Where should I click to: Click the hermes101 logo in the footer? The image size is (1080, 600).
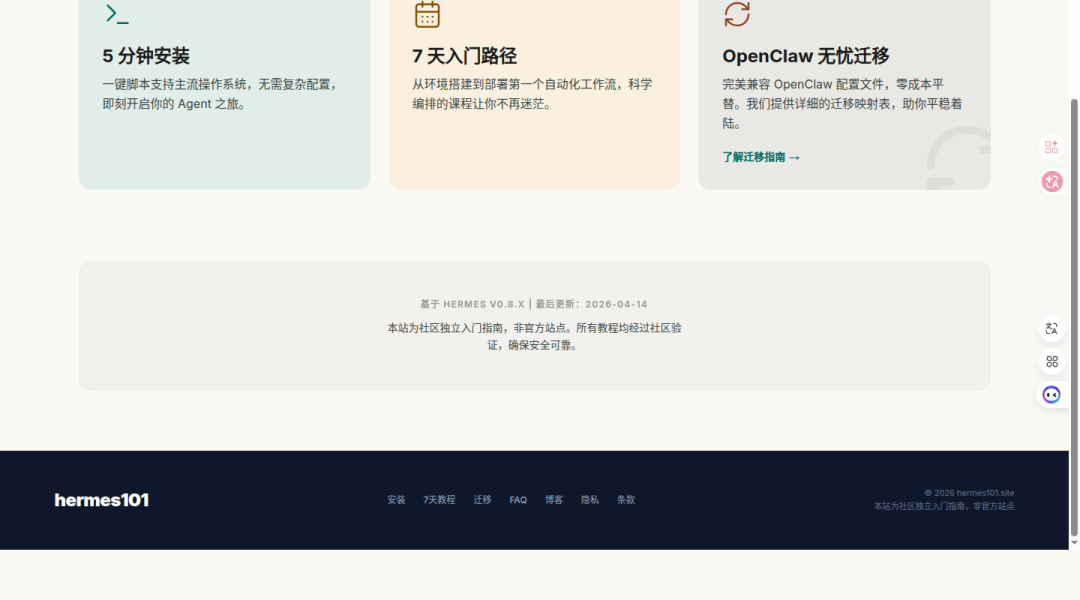100,500
